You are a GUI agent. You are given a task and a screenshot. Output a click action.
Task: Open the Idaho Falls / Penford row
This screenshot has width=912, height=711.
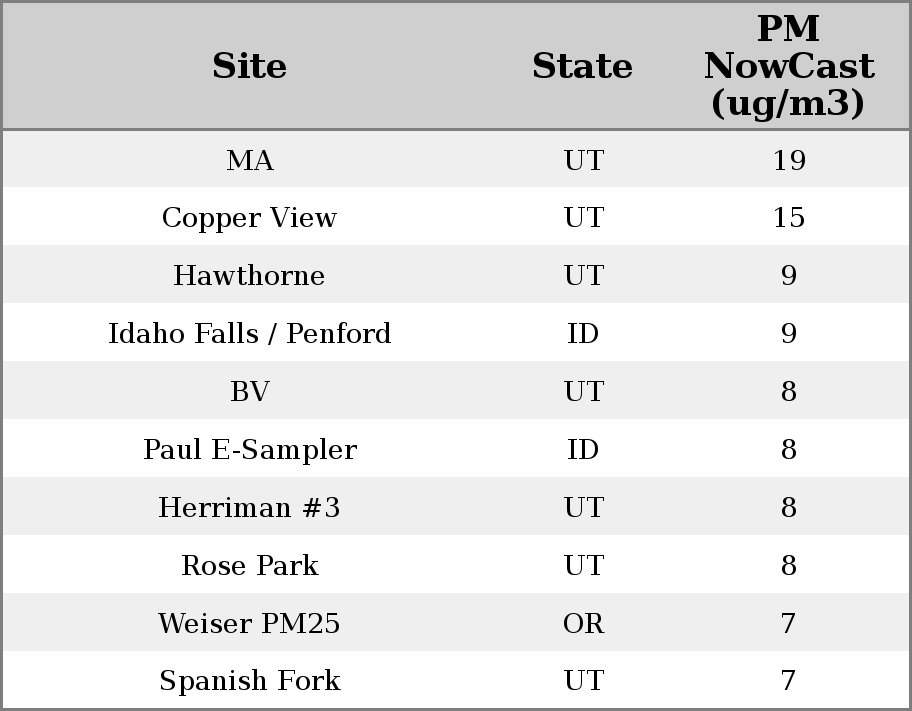pos(249,334)
